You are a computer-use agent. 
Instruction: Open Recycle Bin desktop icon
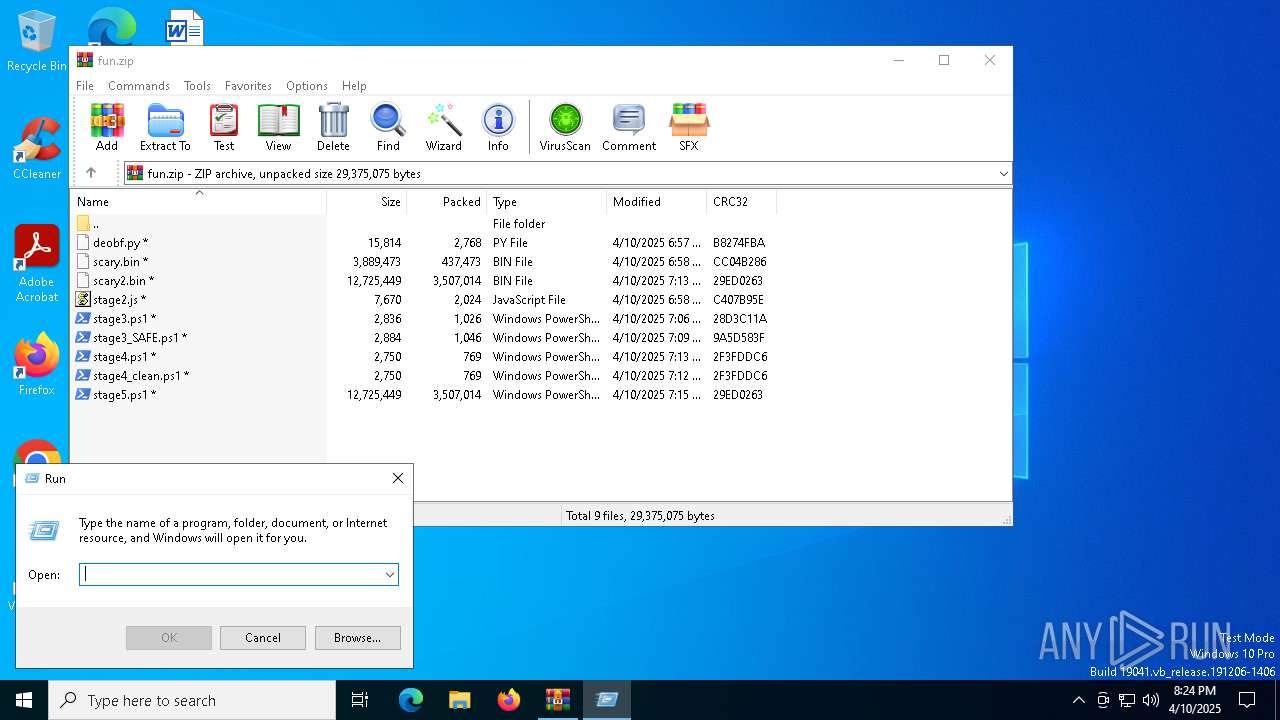[37, 42]
